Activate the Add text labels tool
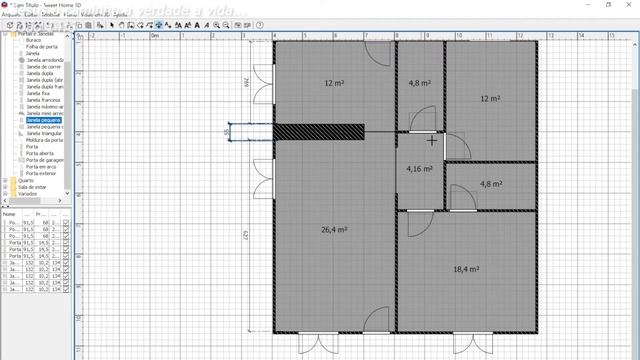The height and width of the screenshot is (360, 640). click(x=168, y=25)
